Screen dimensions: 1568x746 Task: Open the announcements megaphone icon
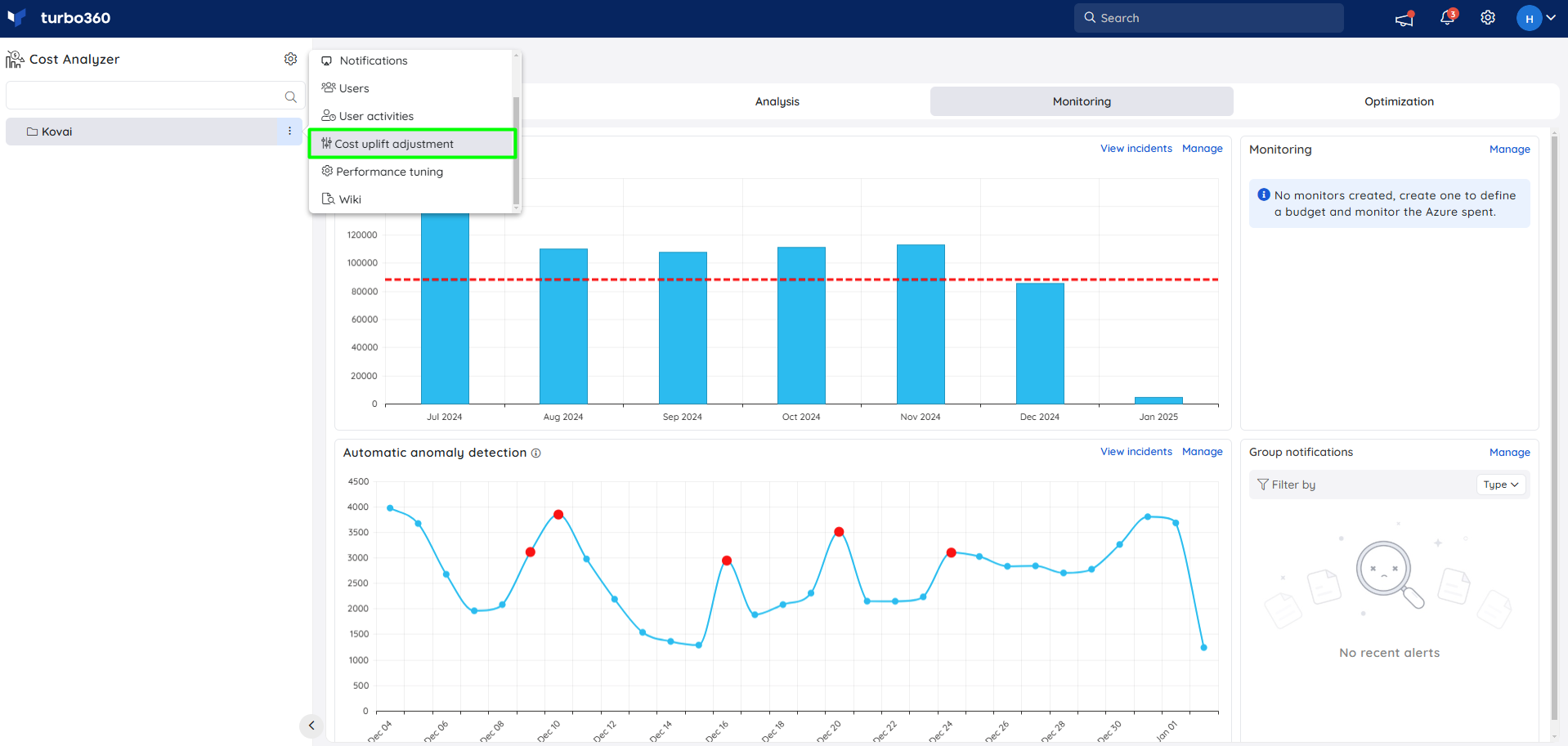pos(1404,18)
